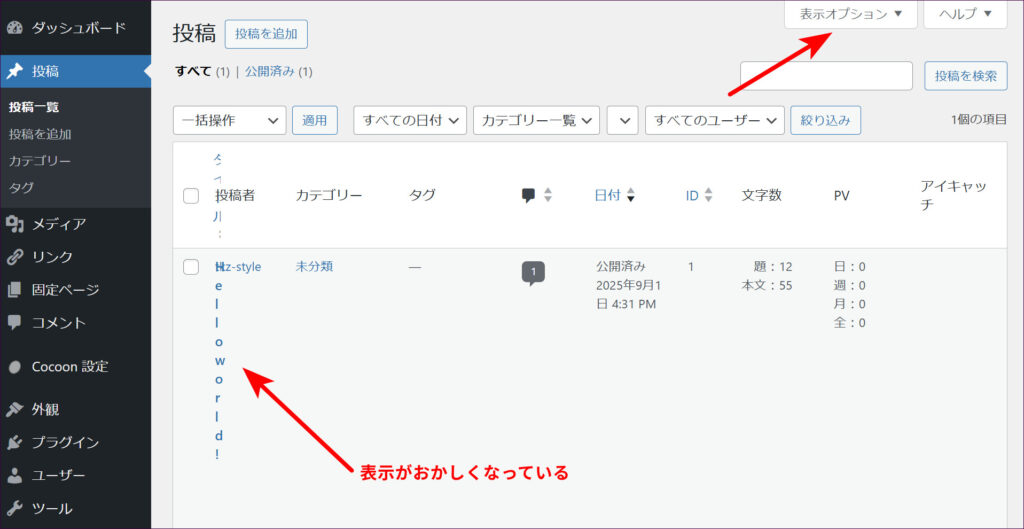The height and width of the screenshot is (529, 1024).
Task: Select カテゴリー submenu under 投稿
Action: pyautogui.click(x=40, y=161)
